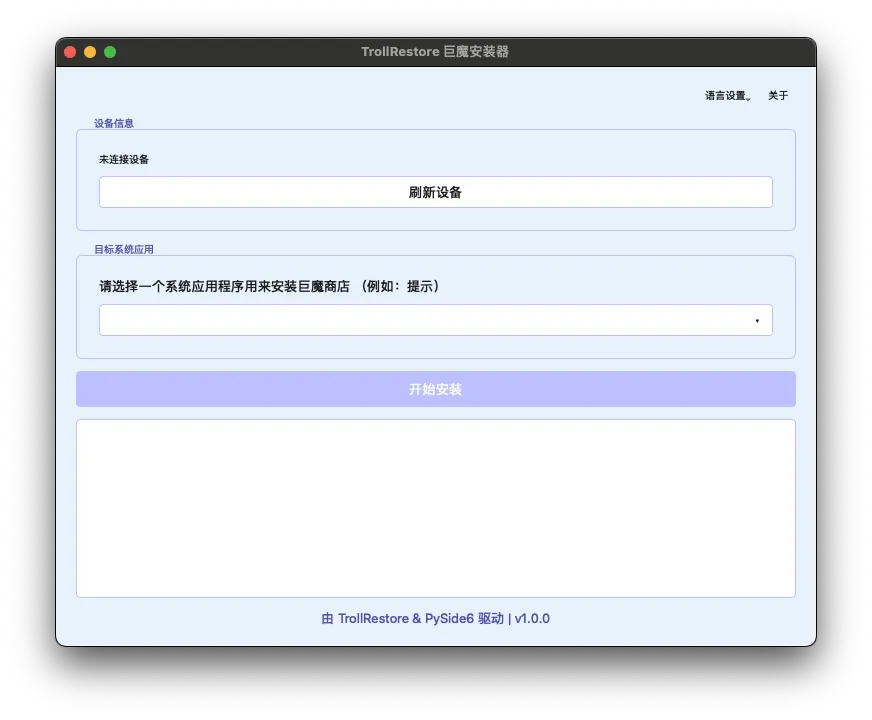The image size is (872, 720).
Task: Click the 未连接设备 status label
Action: (x=124, y=159)
